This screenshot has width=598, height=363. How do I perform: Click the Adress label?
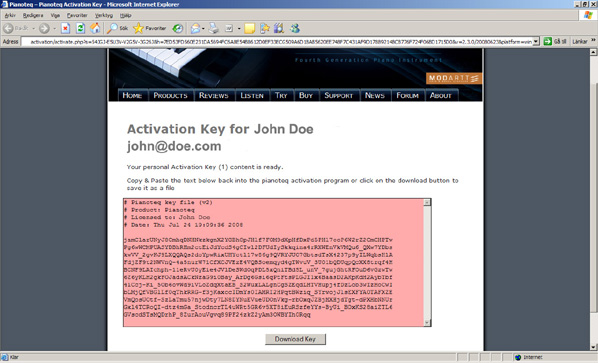[x=10, y=41]
